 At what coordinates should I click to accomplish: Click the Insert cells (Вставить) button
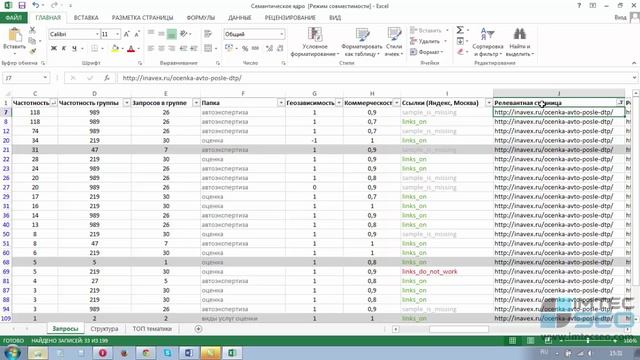click(x=429, y=30)
